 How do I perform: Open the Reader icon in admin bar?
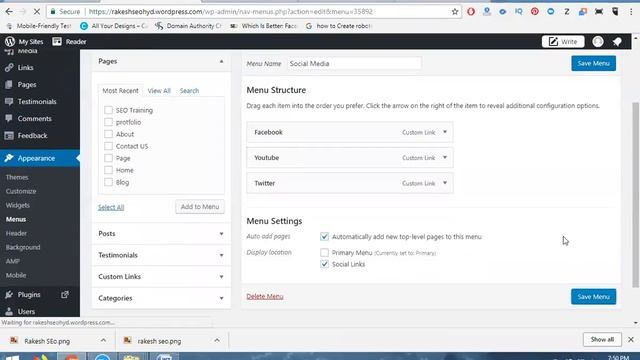point(57,41)
